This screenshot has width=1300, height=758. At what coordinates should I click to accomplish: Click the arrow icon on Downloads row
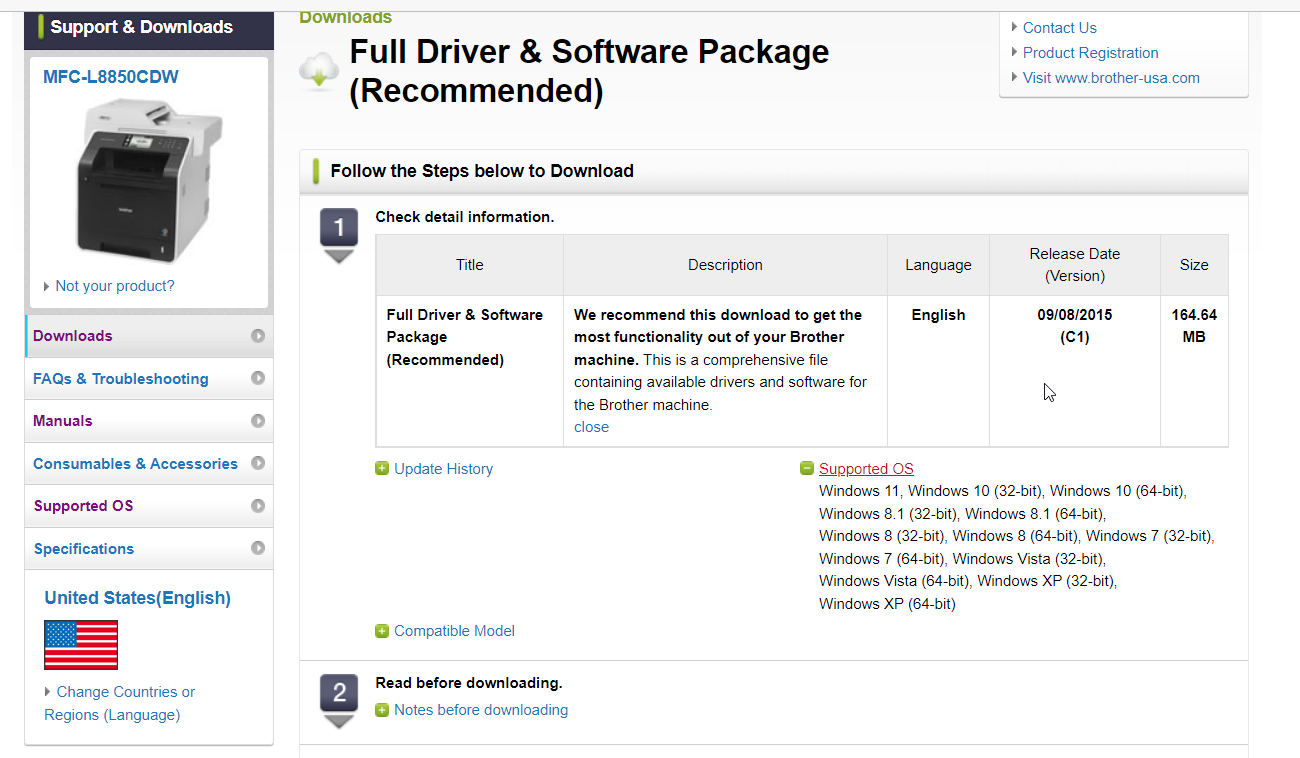pyautogui.click(x=258, y=336)
